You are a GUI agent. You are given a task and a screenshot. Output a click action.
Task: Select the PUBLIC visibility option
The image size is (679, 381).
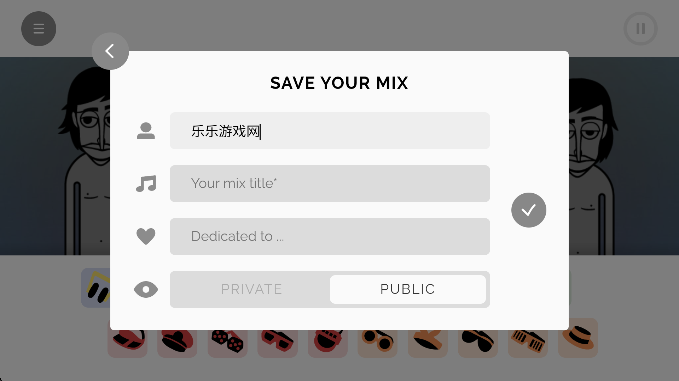[407, 289]
